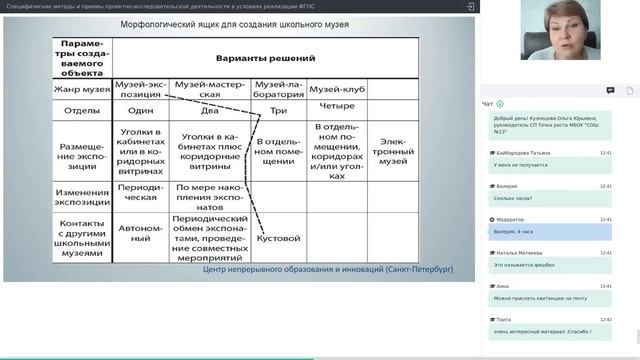Click the sender name Анна

(x=502, y=286)
